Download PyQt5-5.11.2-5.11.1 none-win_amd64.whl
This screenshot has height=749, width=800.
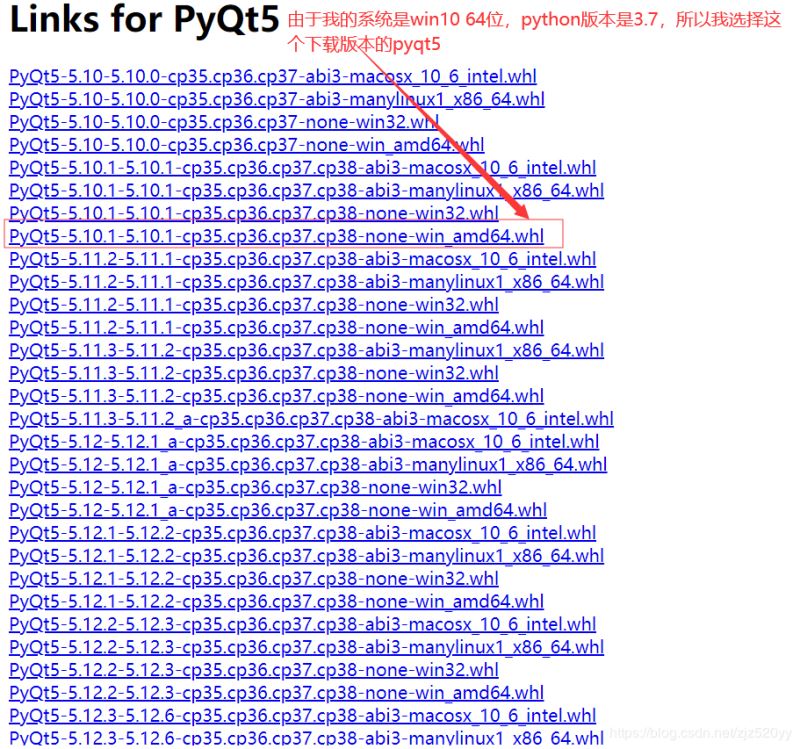(277, 328)
